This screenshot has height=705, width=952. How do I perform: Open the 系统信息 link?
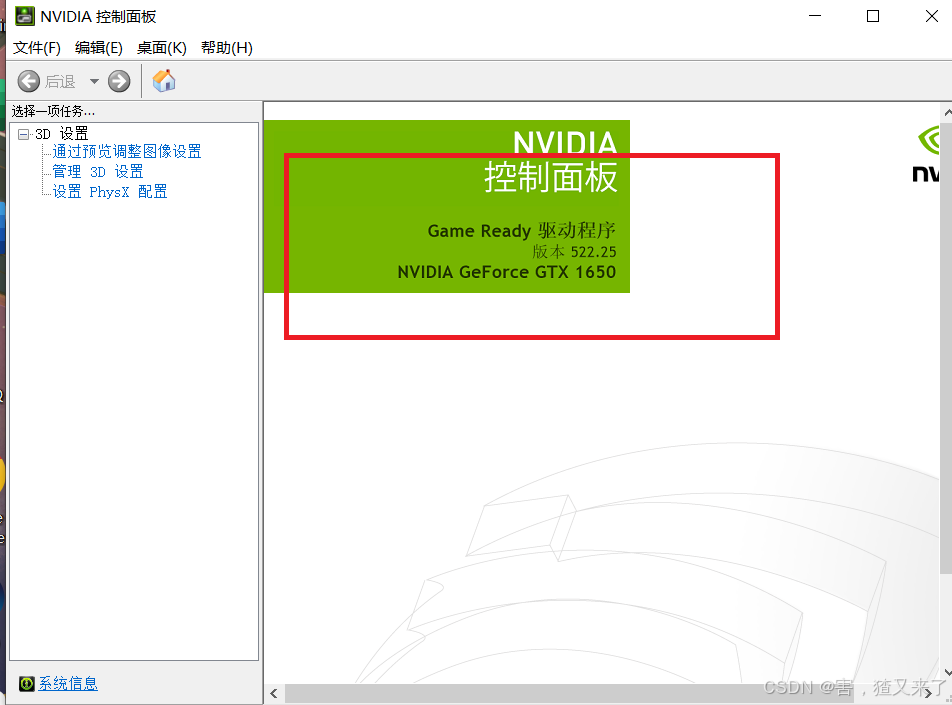click(x=68, y=684)
